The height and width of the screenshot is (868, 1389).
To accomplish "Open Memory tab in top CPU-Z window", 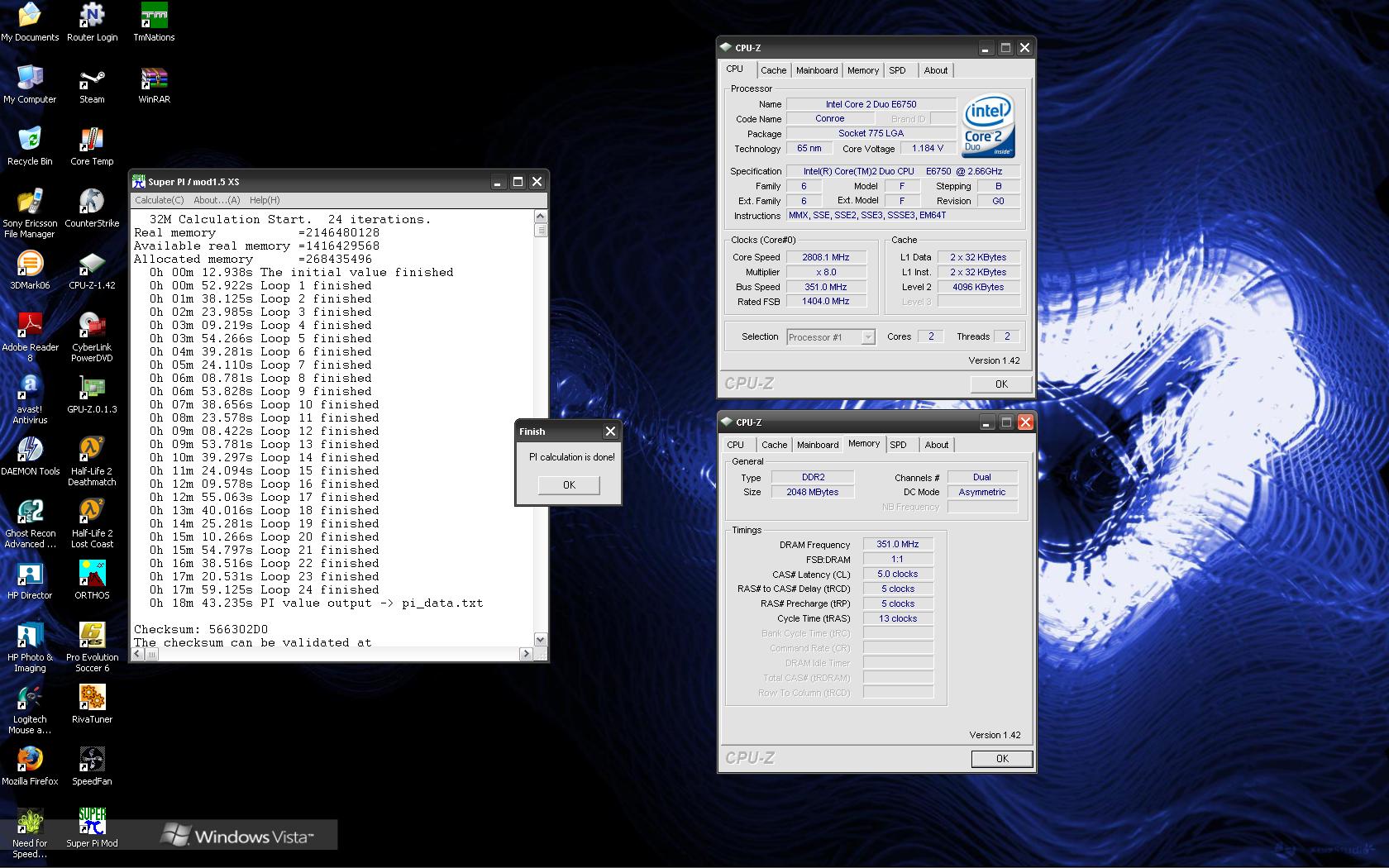I will (x=863, y=70).
